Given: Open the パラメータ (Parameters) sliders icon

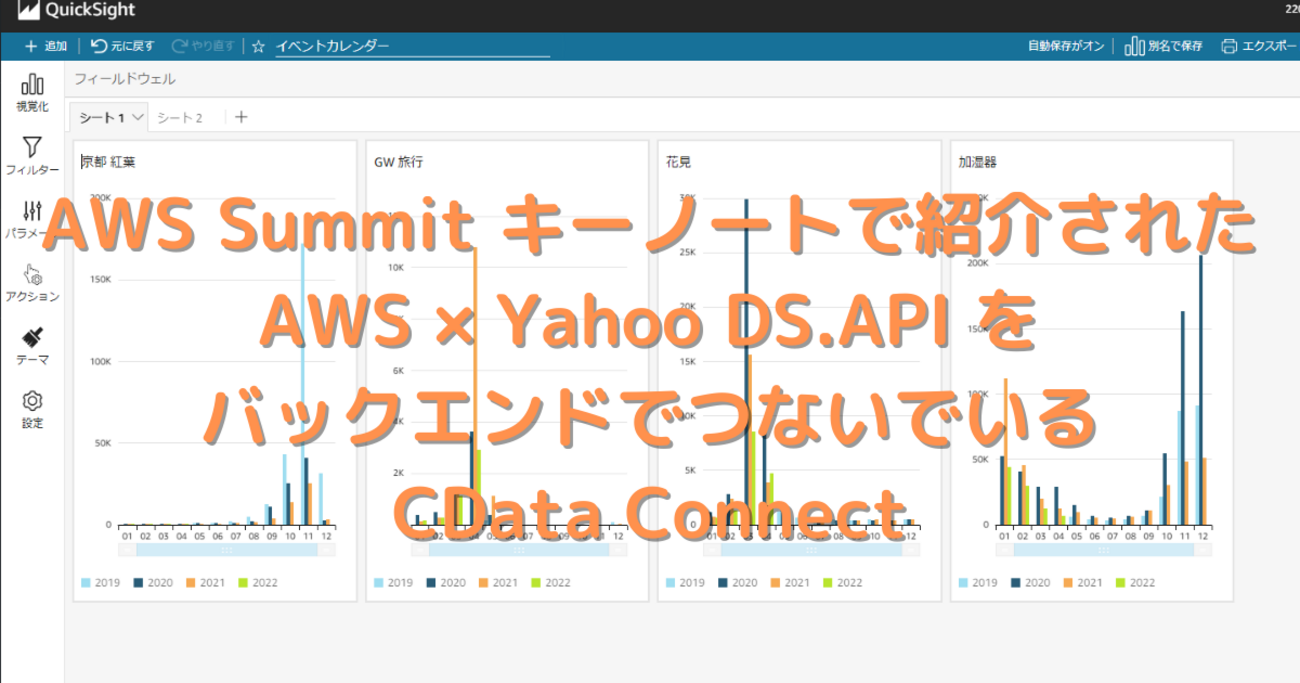Looking at the screenshot, I should pyautogui.click(x=32, y=211).
